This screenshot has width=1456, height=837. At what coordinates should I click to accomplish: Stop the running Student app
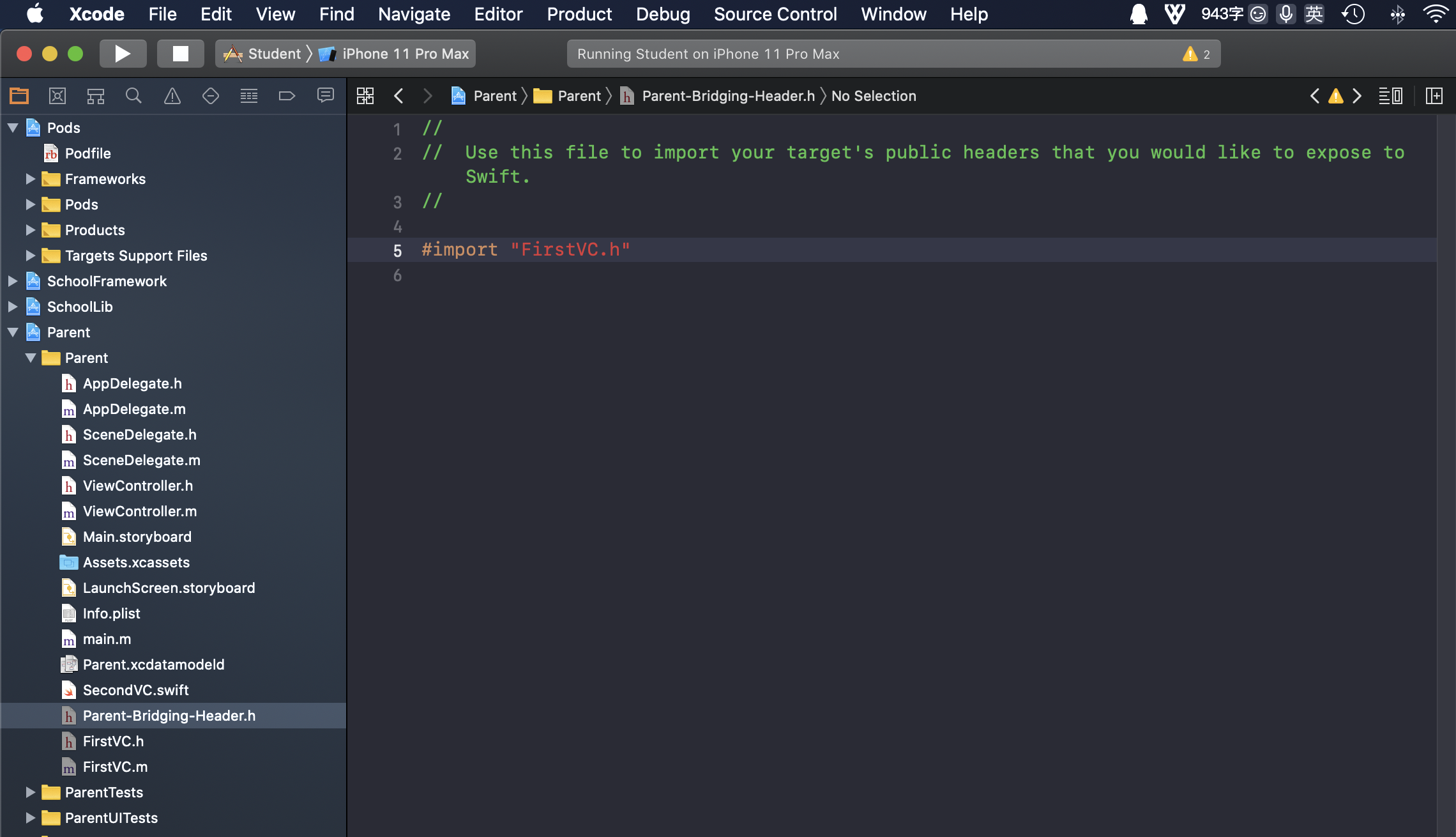click(181, 54)
